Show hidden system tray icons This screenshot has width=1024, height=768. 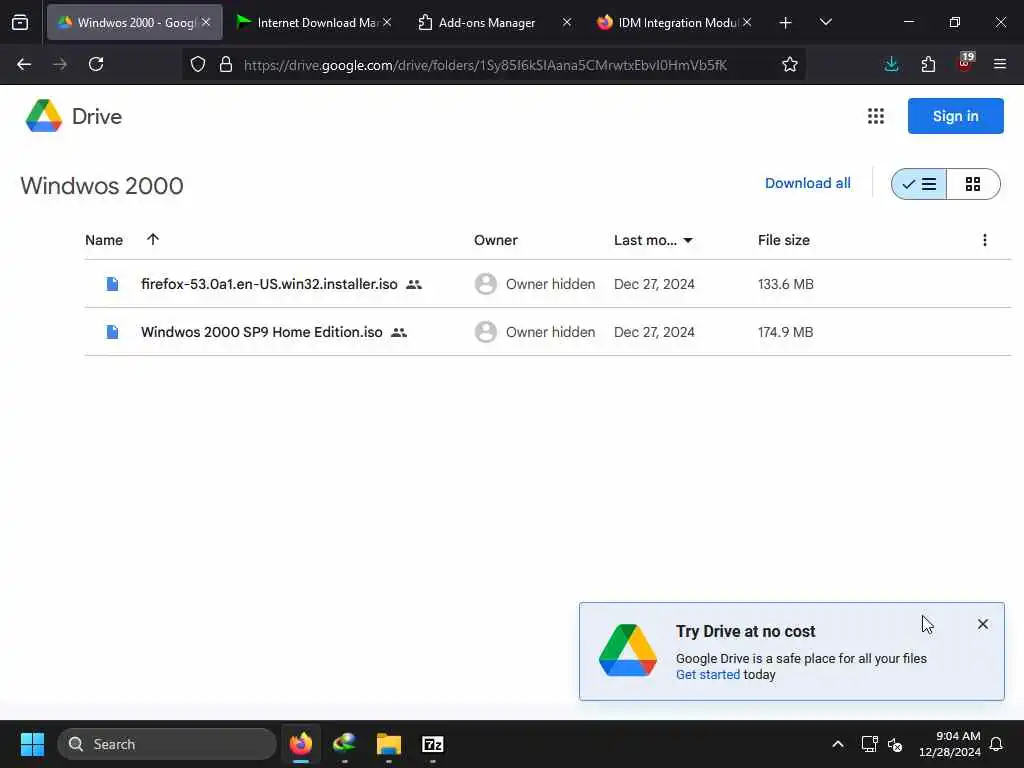tap(837, 744)
